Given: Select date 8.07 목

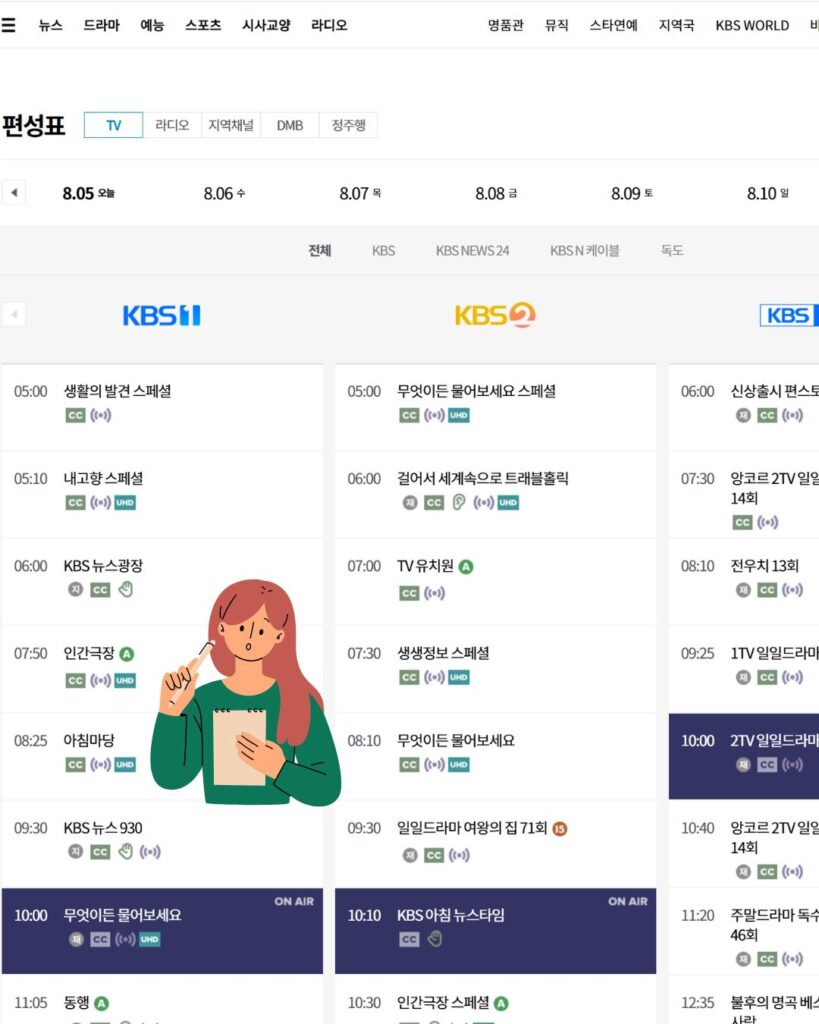Looking at the screenshot, I should 360,193.
